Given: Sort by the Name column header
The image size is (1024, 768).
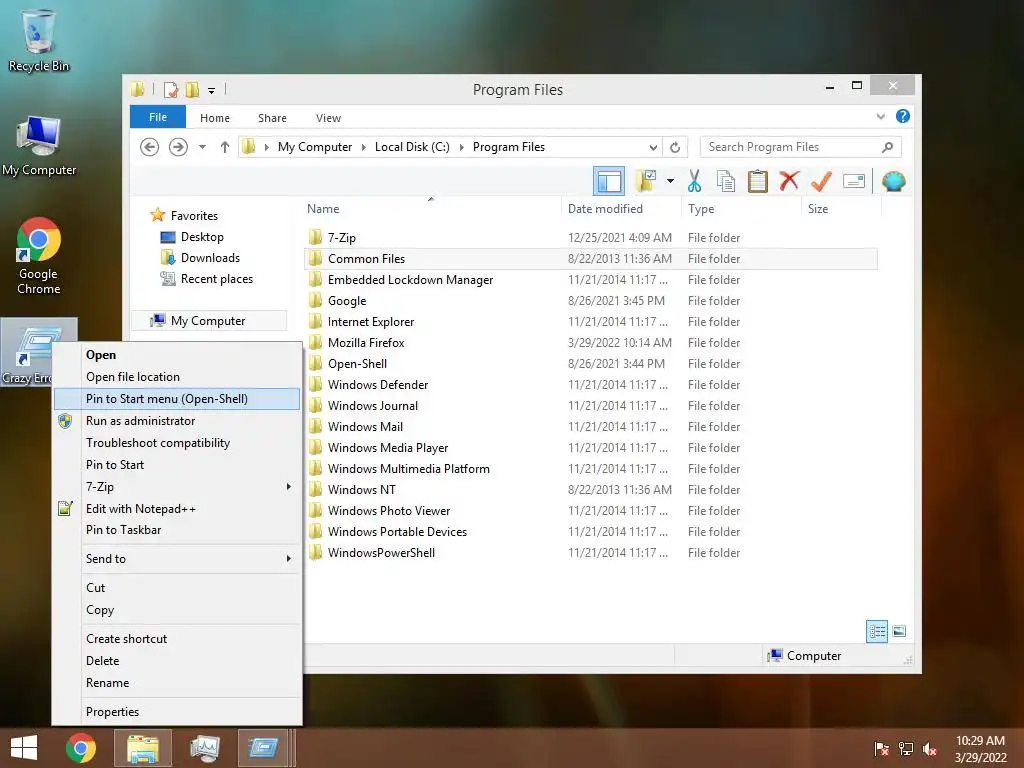Looking at the screenshot, I should 431,209.
